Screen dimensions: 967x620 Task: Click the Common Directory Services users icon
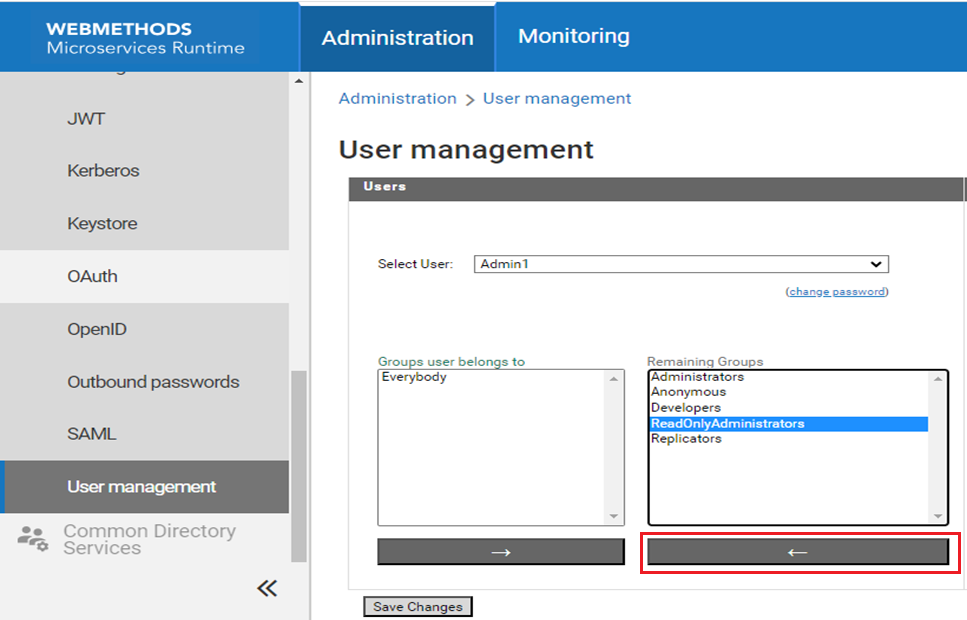coord(32,538)
